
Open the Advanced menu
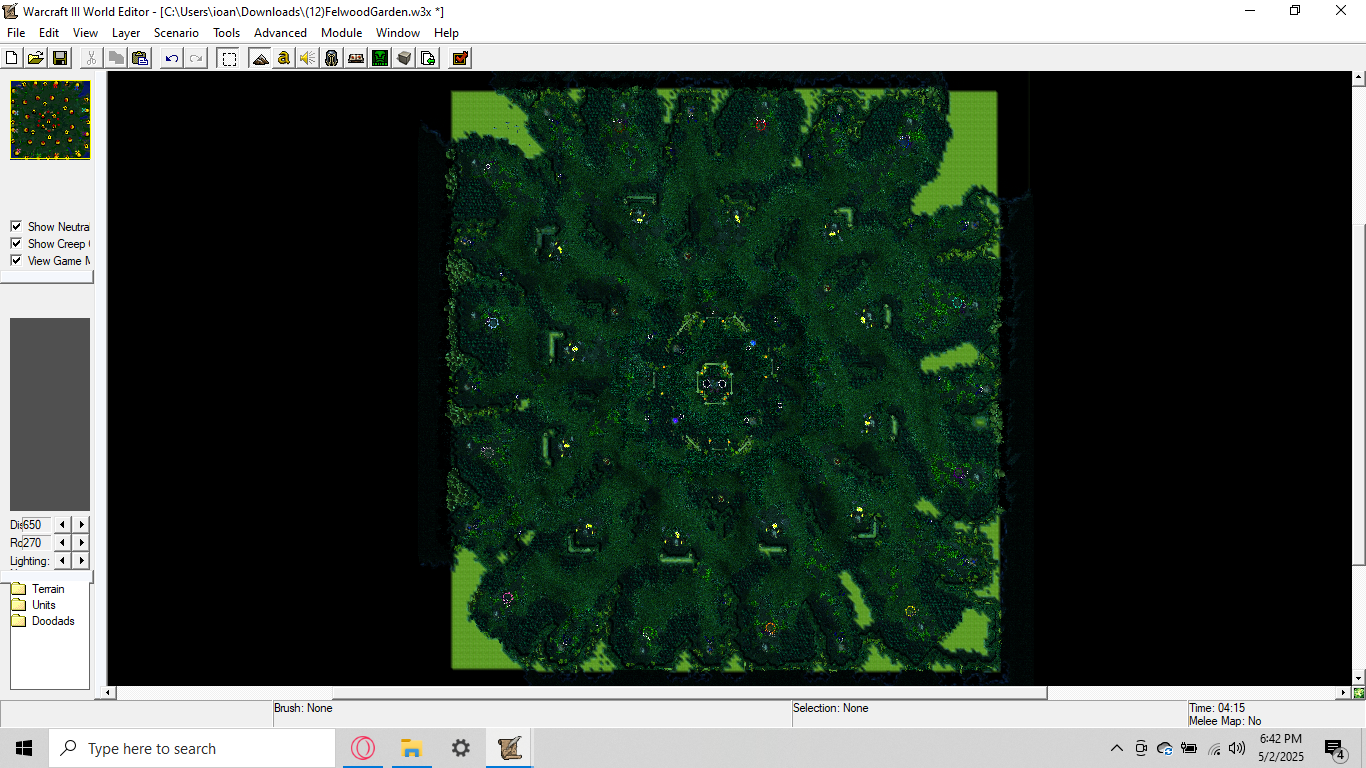click(x=280, y=33)
